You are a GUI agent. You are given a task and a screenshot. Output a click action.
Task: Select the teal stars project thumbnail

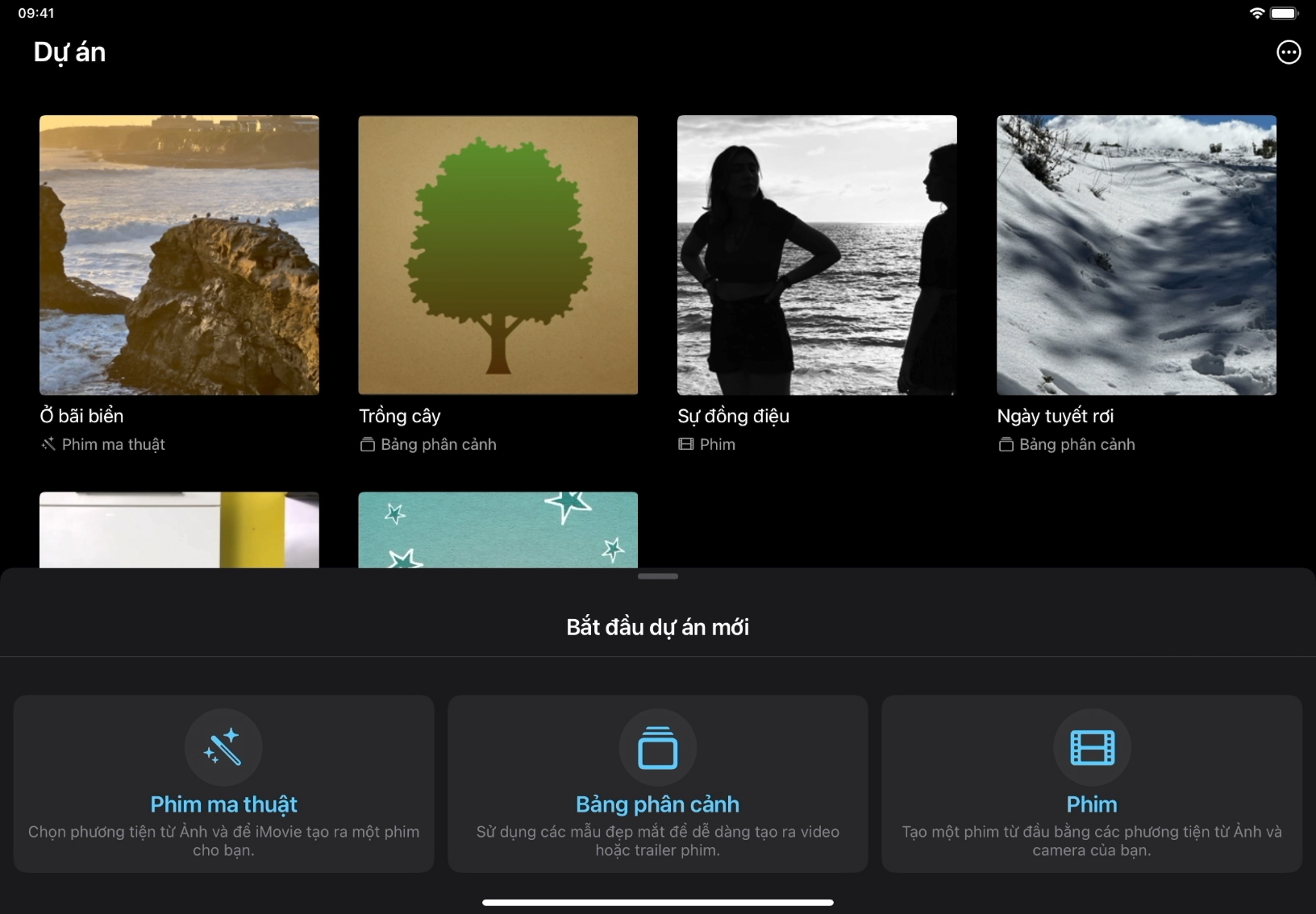pyautogui.click(x=498, y=530)
